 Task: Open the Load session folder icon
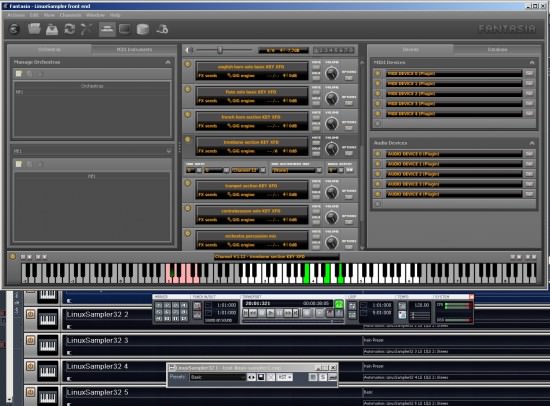34,29
